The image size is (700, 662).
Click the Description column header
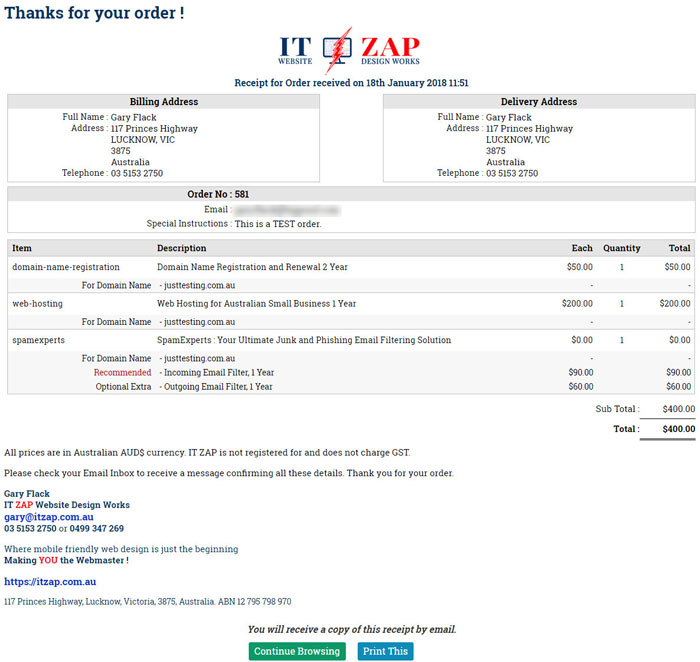coord(182,248)
